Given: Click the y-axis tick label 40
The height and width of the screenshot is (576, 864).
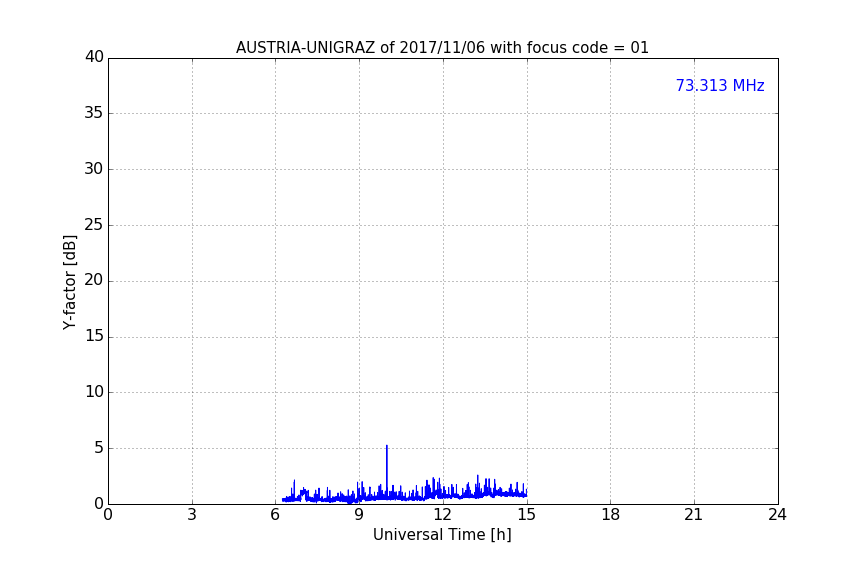Looking at the screenshot, I should pos(94,57).
